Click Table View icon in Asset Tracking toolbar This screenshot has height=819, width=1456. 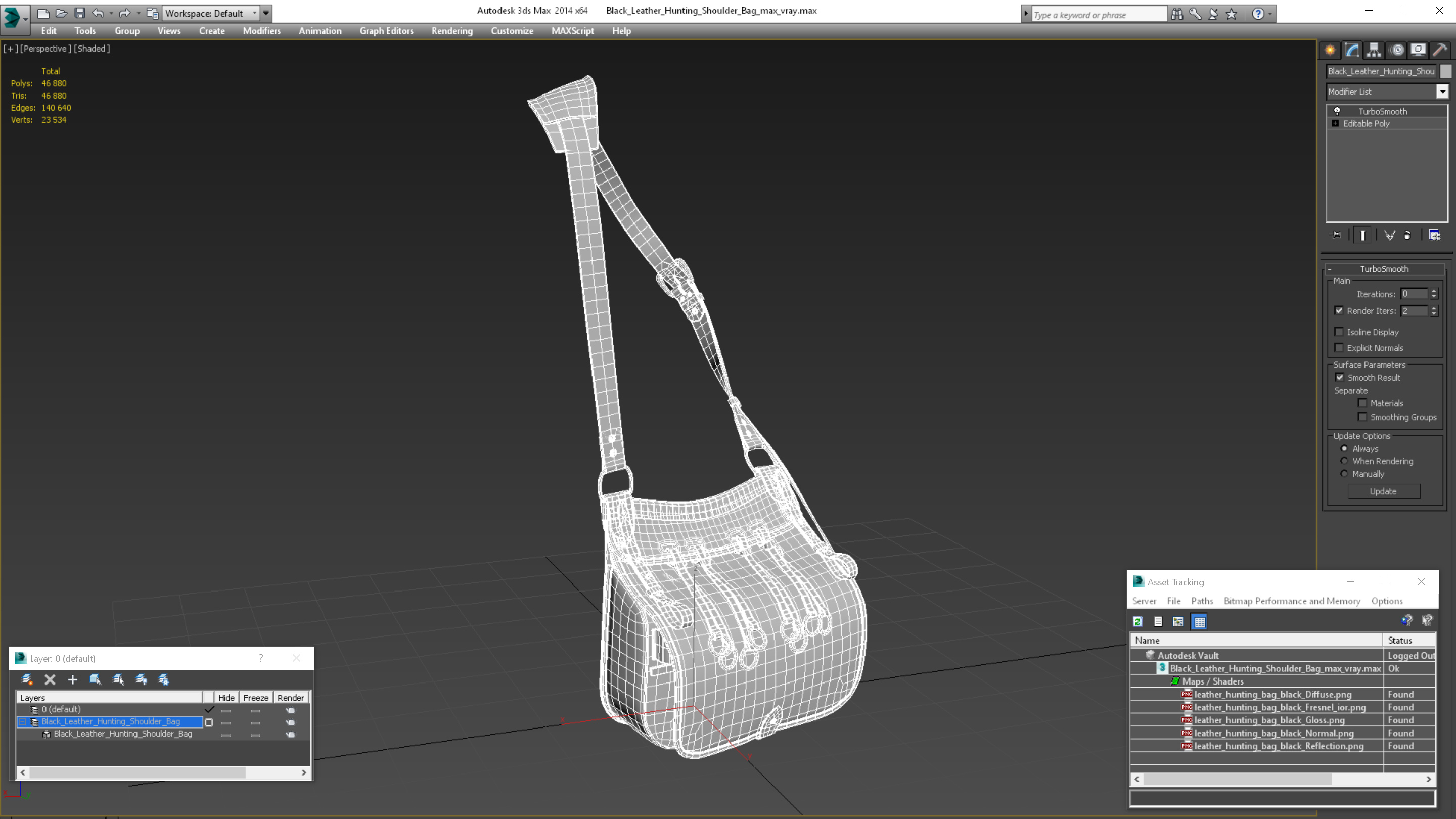[1199, 622]
